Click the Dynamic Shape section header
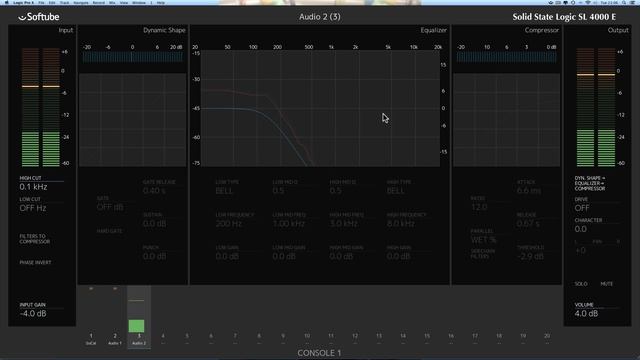The height and width of the screenshot is (360, 640). (x=164, y=30)
